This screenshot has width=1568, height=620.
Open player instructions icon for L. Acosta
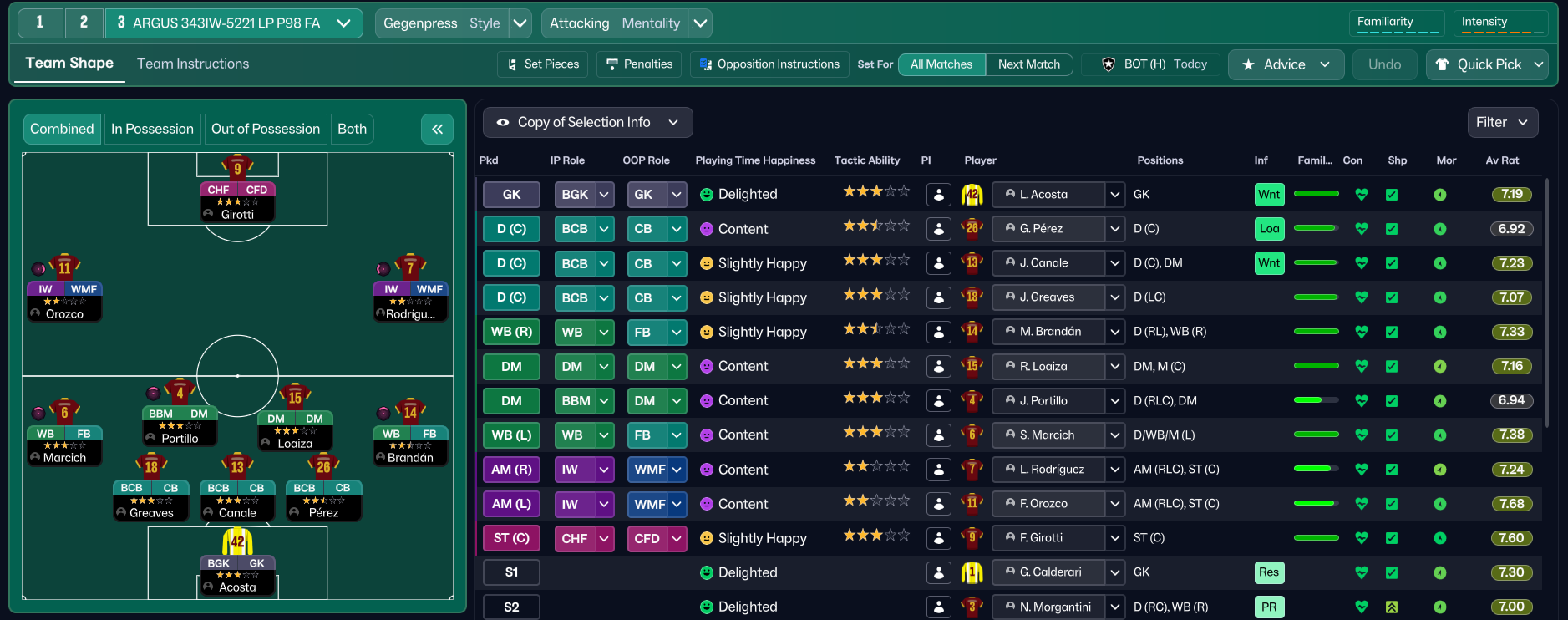[939, 195]
